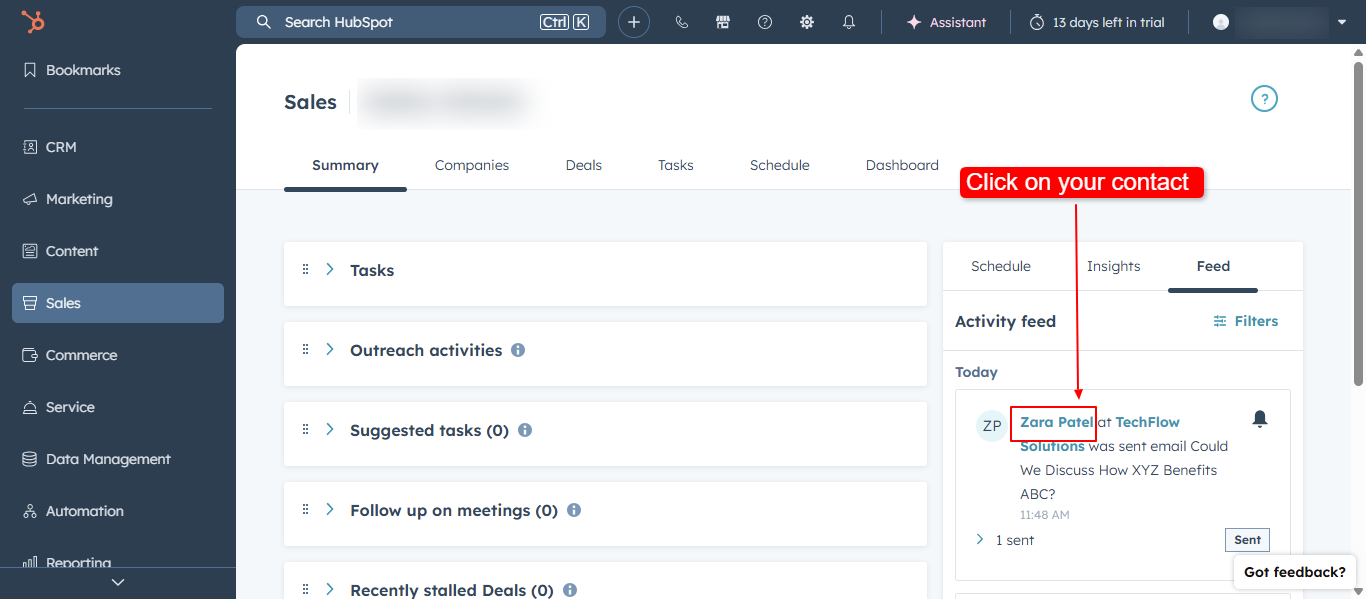Select Marketing in the left sidebar
The width and height of the screenshot is (1366, 599).
[80, 199]
